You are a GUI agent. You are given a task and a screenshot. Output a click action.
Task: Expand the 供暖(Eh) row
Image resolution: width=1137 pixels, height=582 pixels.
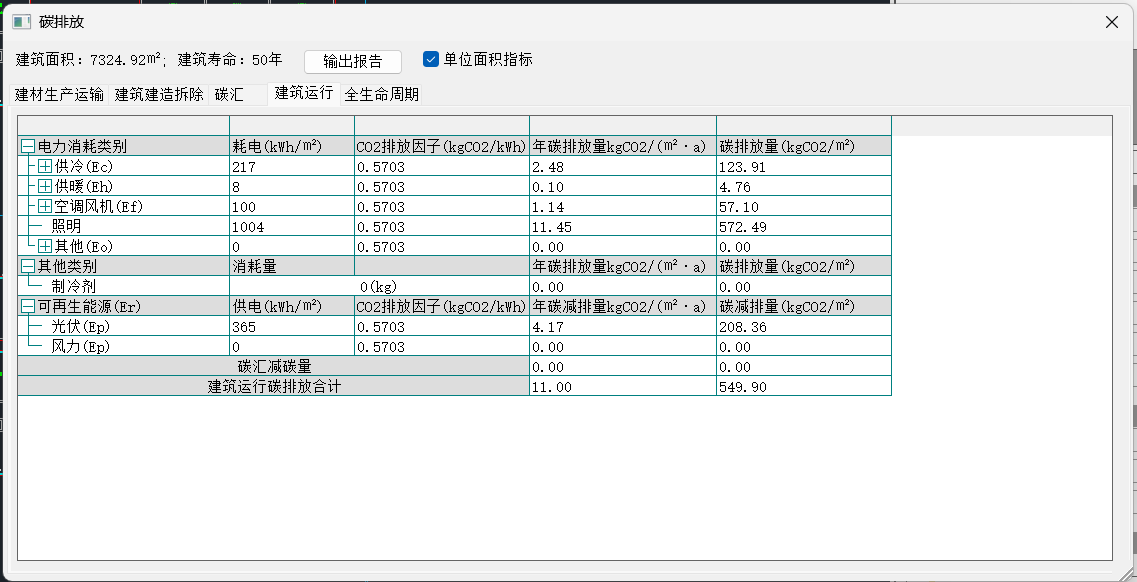point(45,187)
